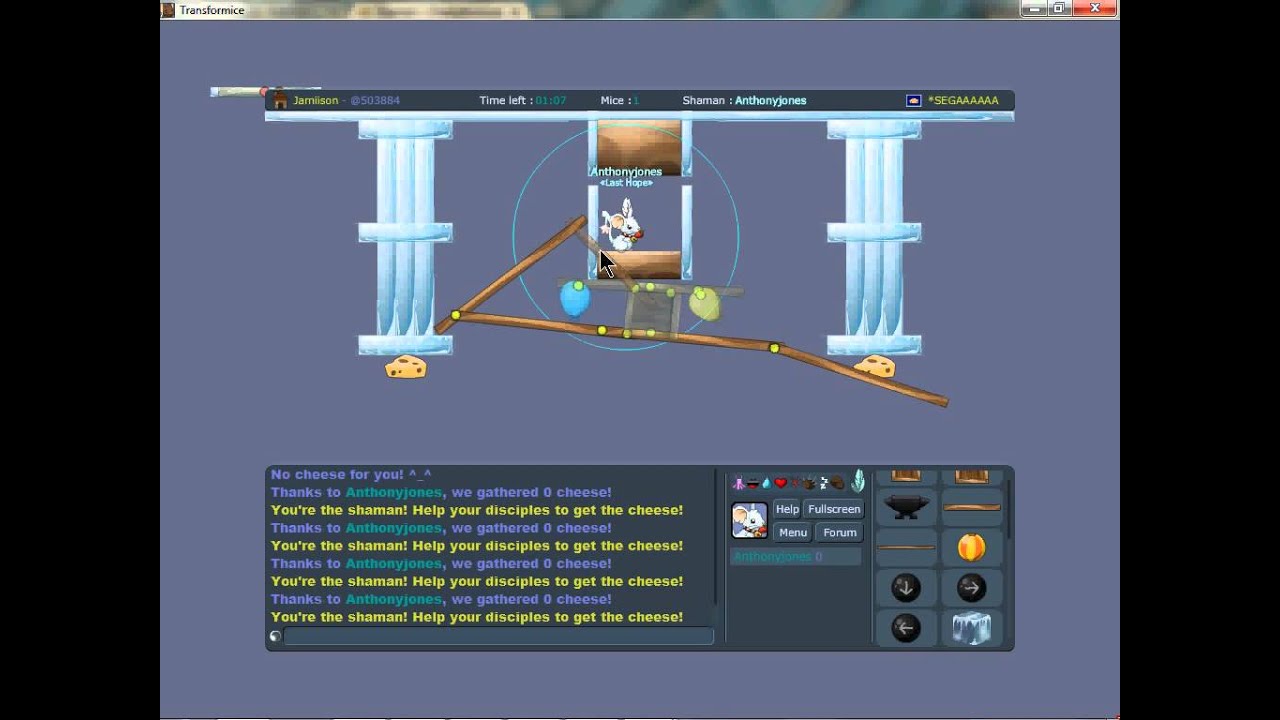The height and width of the screenshot is (720, 1280).
Task: Trigger the pink dance emote
Action: point(739,484)
